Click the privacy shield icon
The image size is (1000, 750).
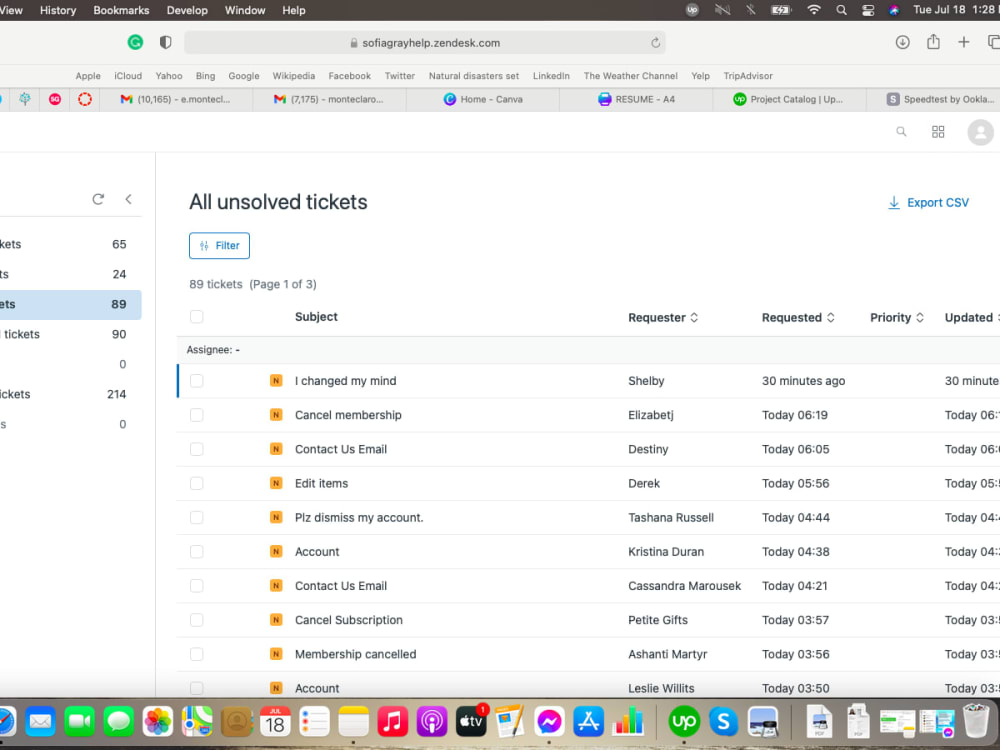pos(166,42)
